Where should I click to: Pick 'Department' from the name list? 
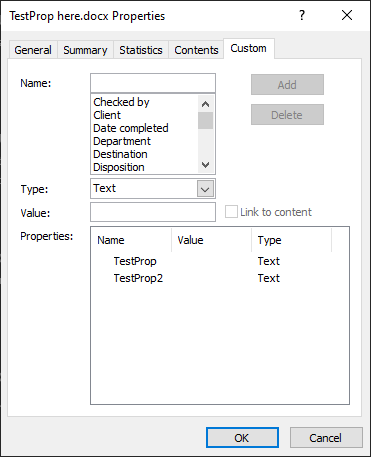[x=122, y=141]
